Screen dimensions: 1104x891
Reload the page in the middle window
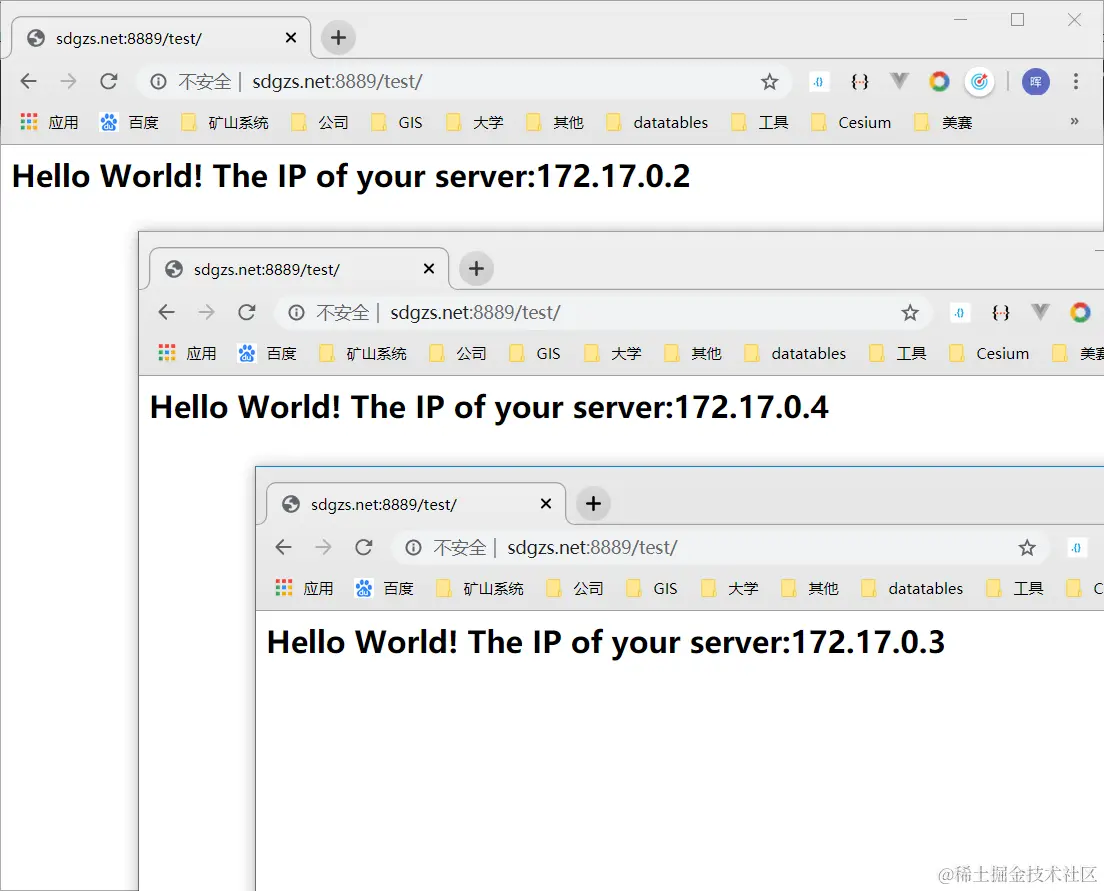[x=246, y=312]
